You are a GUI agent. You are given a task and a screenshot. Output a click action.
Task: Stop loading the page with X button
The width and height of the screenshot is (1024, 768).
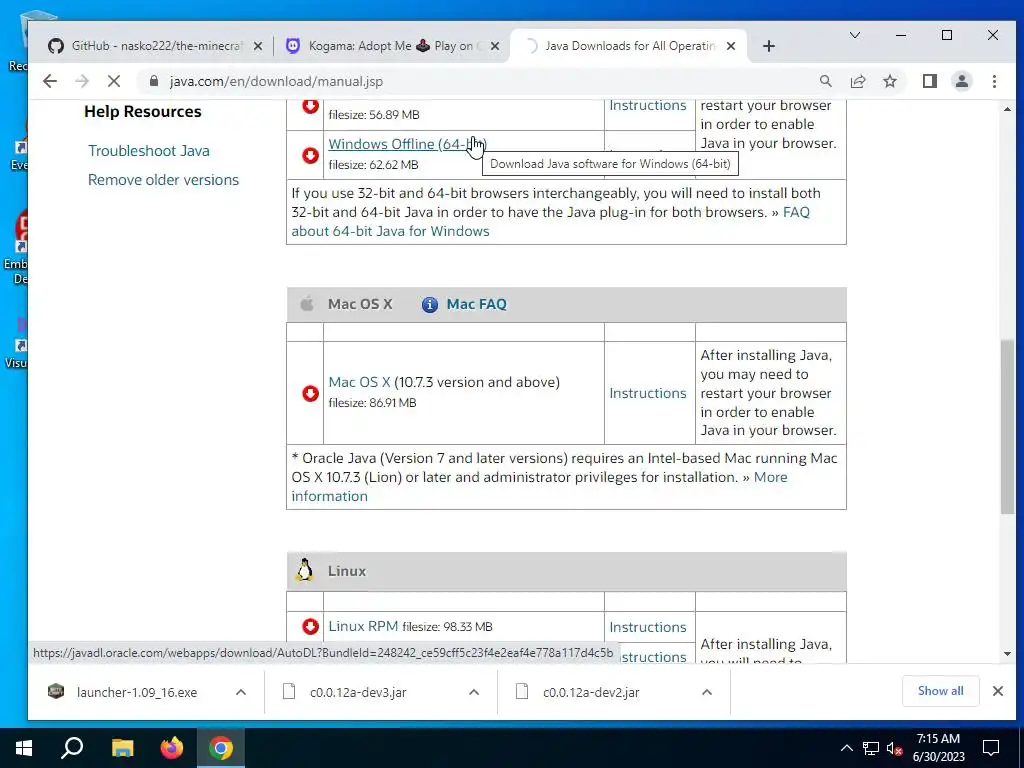(x=114, y=81)
